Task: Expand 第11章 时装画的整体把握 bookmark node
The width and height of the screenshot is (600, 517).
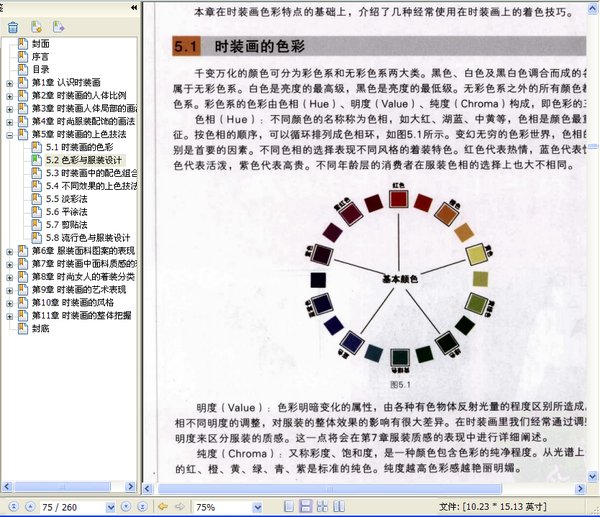Action: [10, 316]
